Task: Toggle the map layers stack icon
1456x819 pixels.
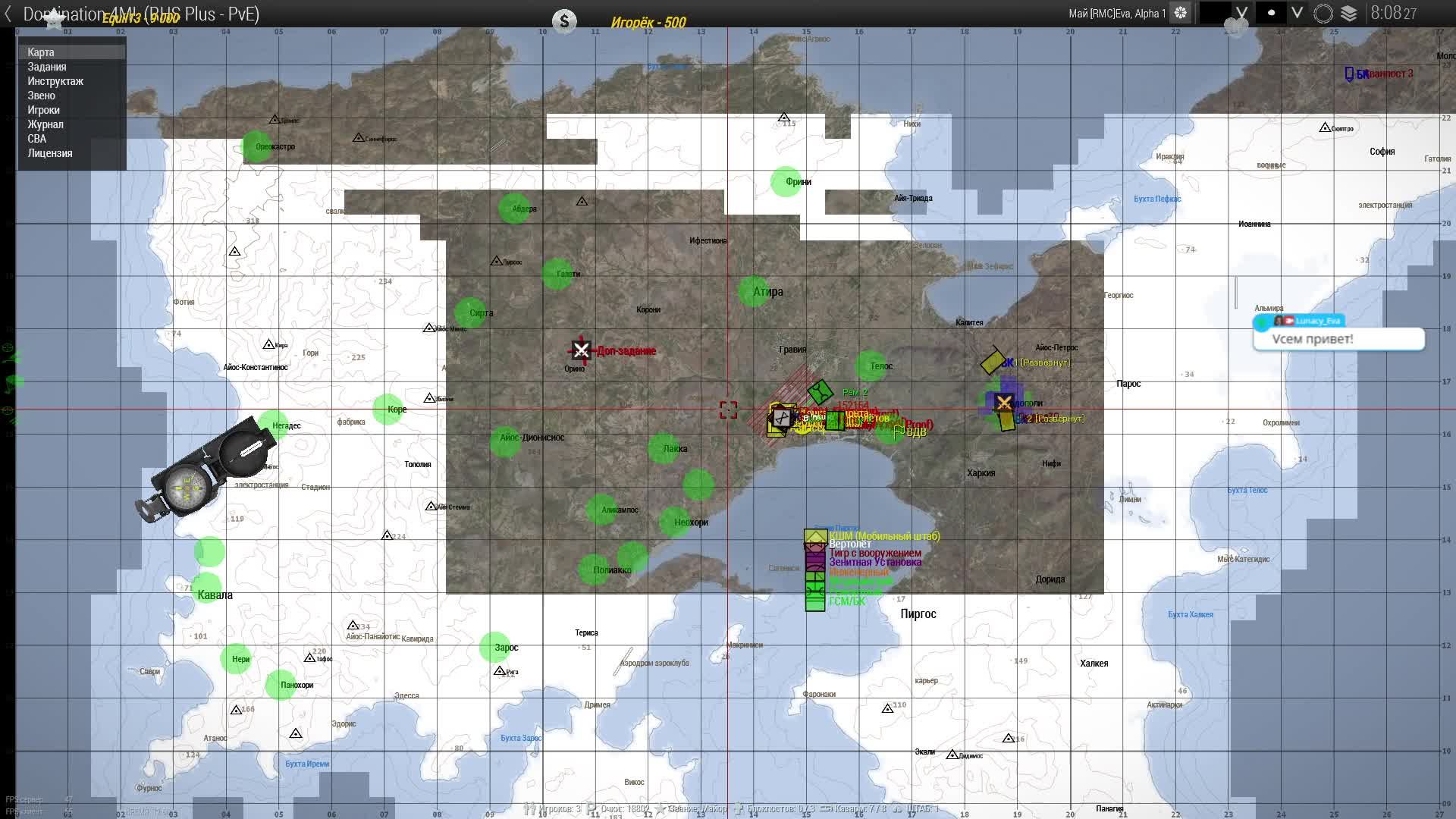Action: point(1348,13)
